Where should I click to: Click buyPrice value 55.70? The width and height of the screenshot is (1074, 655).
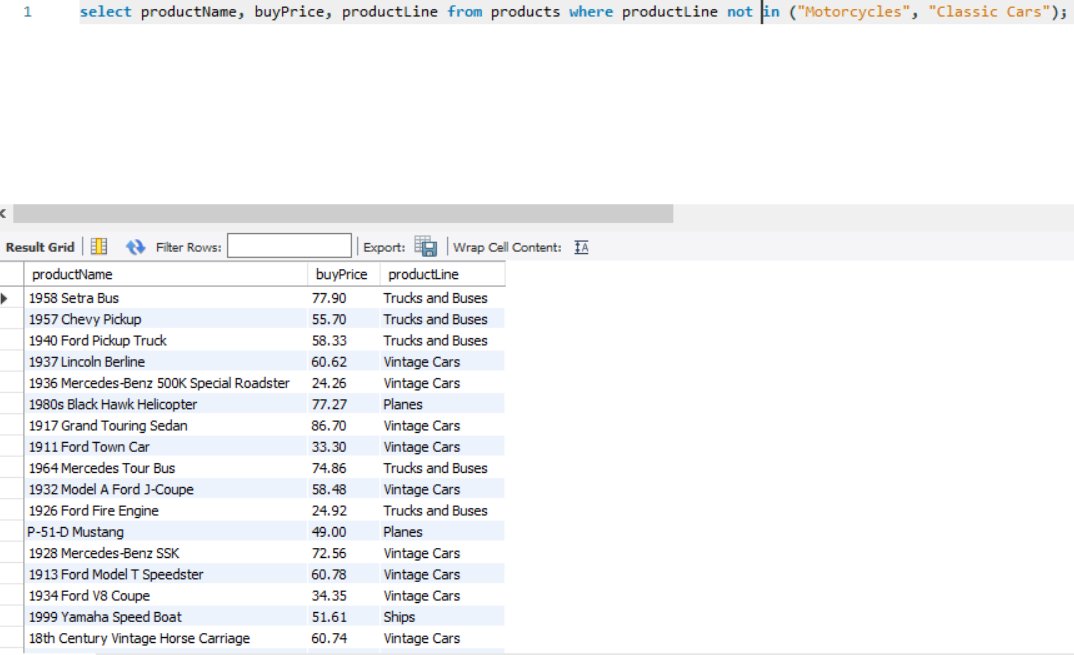344,319
